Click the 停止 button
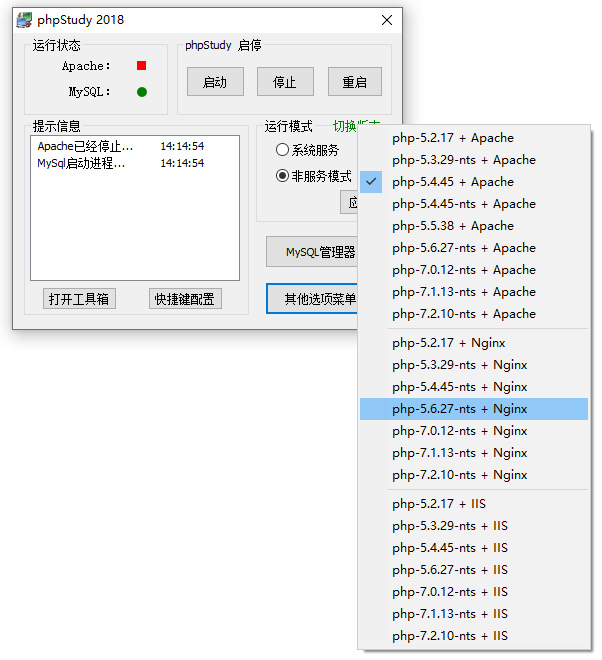The width and height of the screenshot is (602, 660). tap(285, 82)
